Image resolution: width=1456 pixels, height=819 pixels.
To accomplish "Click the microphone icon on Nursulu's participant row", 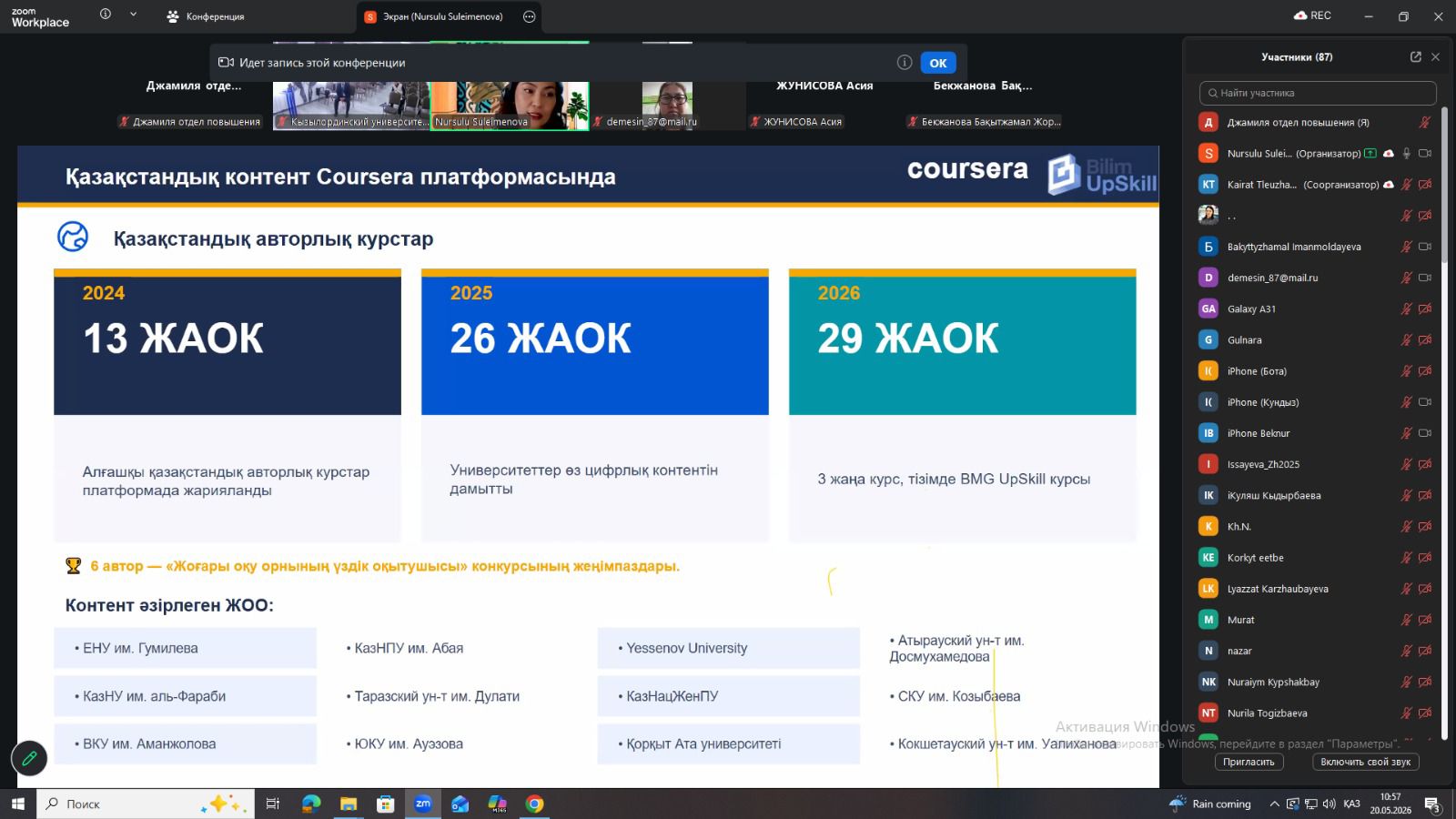I will [x=1407, y=153].
